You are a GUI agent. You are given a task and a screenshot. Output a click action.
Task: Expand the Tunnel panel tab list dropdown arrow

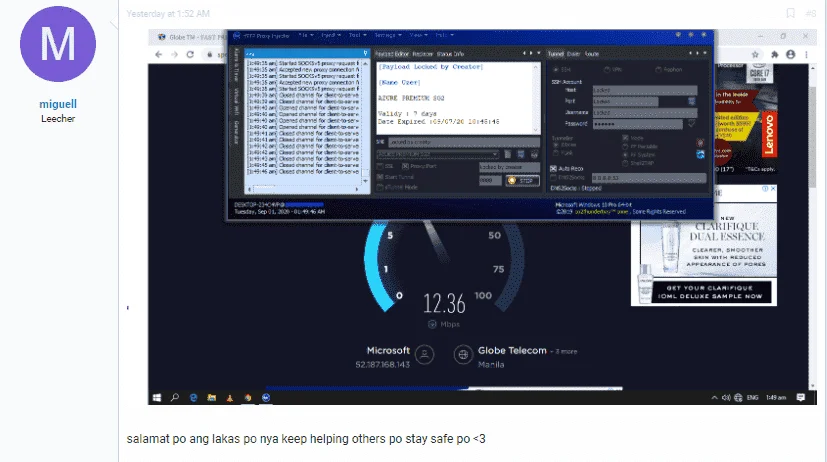[705, 53]
